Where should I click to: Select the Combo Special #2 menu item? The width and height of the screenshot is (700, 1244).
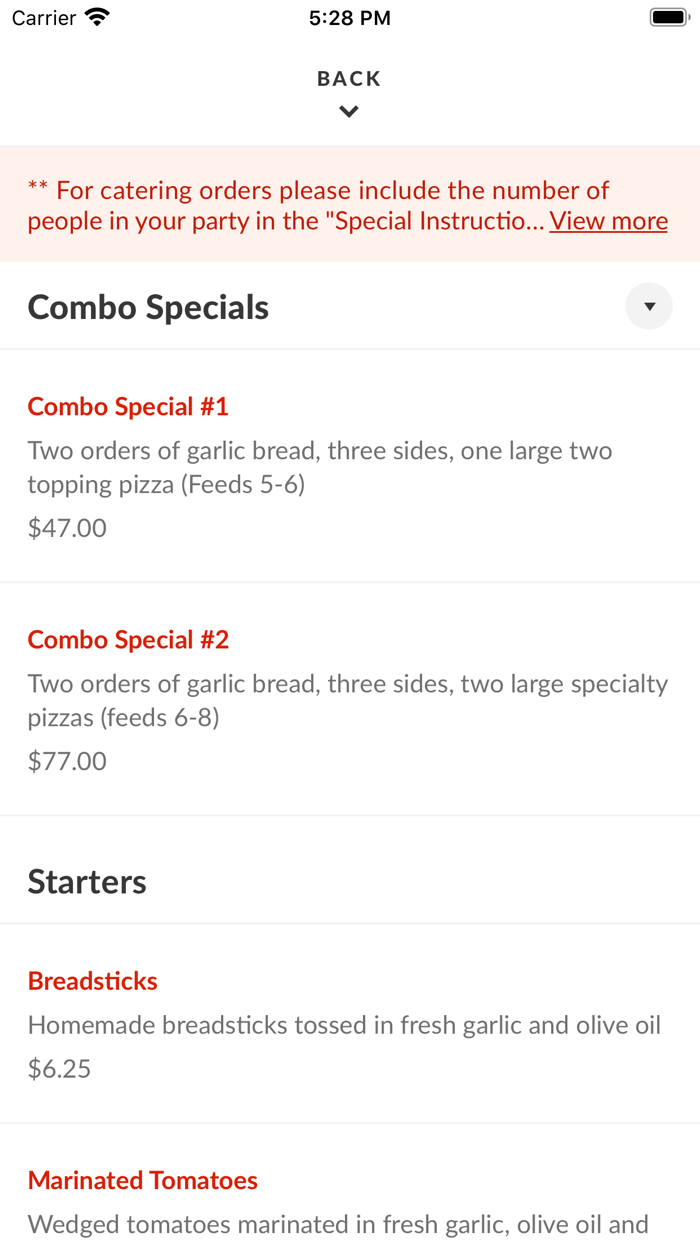pos(128,639)
